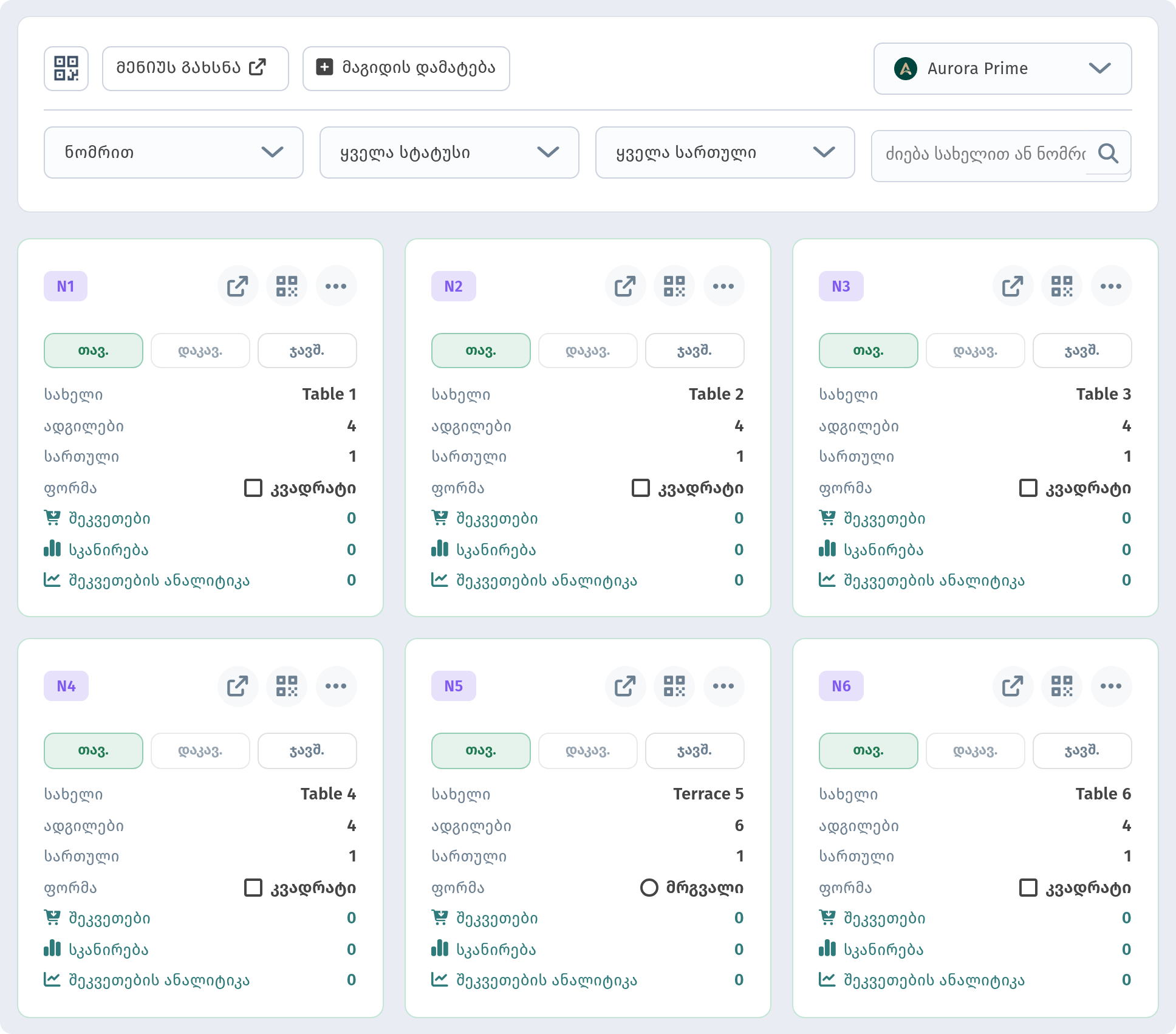The image size is (1176, 1034).
Task: Open three-dot menu on N6 card
Action: click(1111, 686)
